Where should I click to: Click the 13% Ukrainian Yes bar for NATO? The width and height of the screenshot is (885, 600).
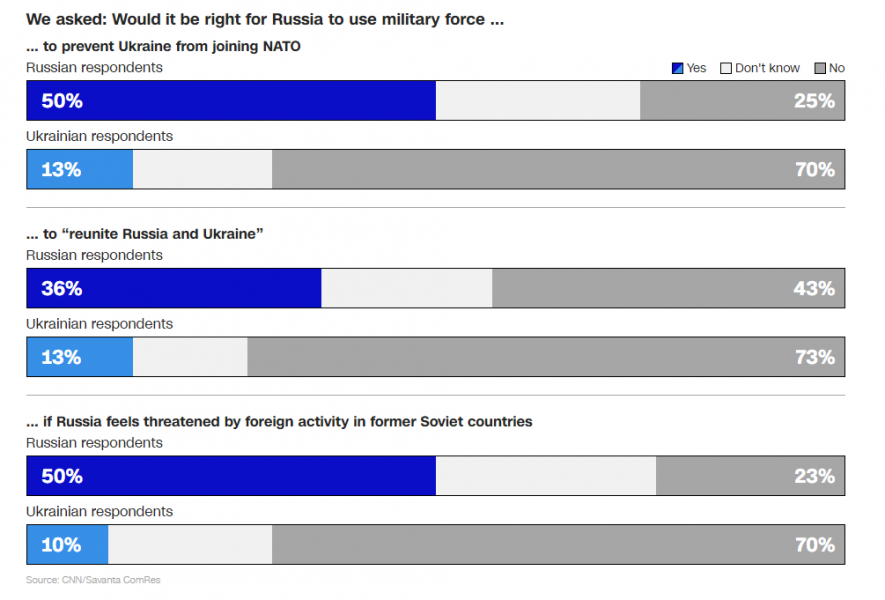80,169
